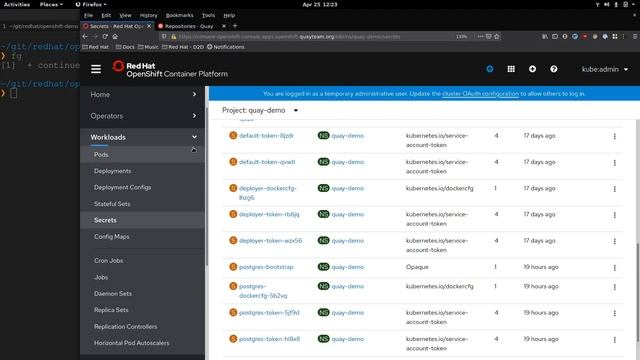
Task: Go to Deployment Configs in sidebar
Action: pos(122,187)
